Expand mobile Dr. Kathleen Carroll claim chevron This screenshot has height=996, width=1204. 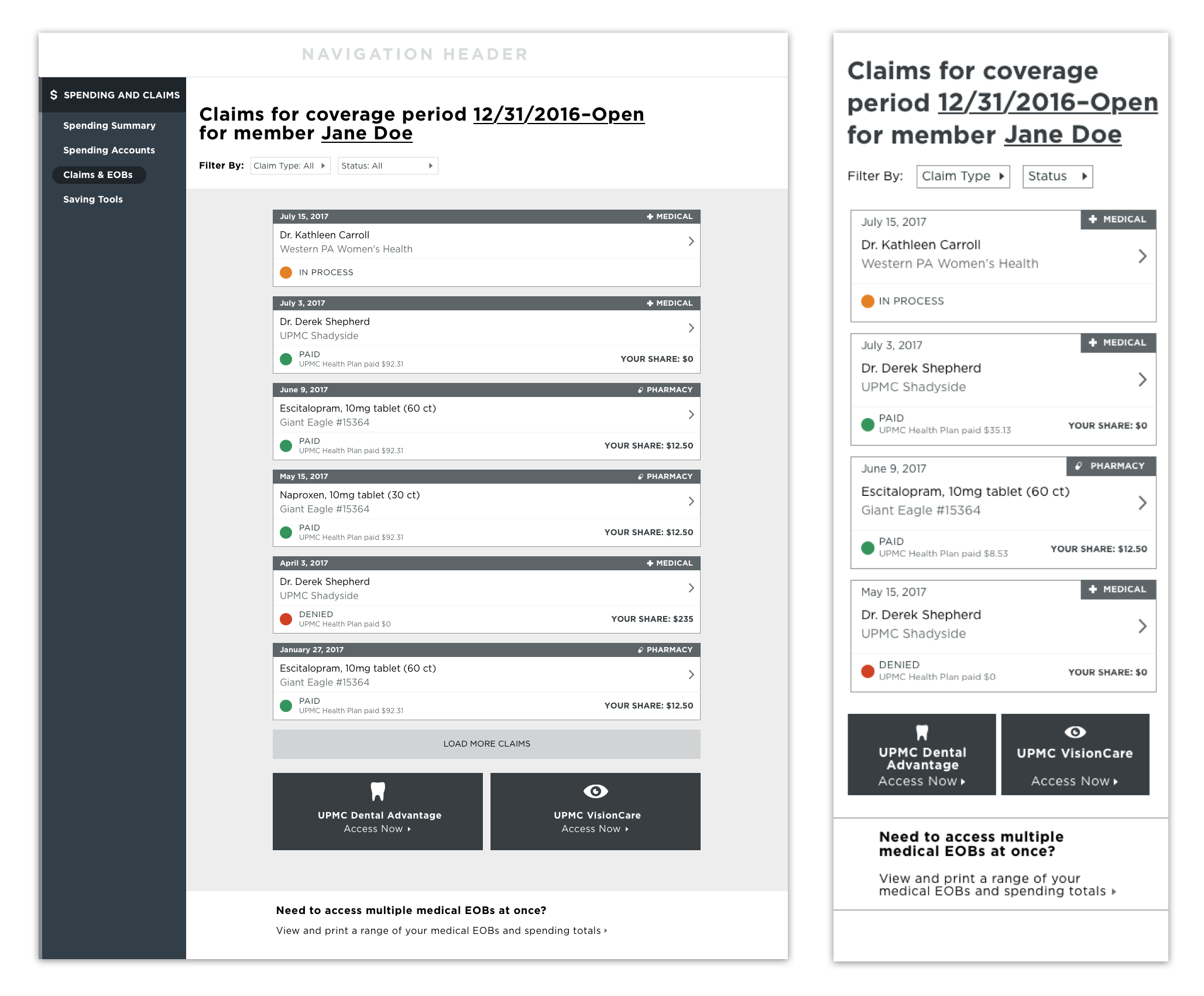click(x=1143, y=256)
